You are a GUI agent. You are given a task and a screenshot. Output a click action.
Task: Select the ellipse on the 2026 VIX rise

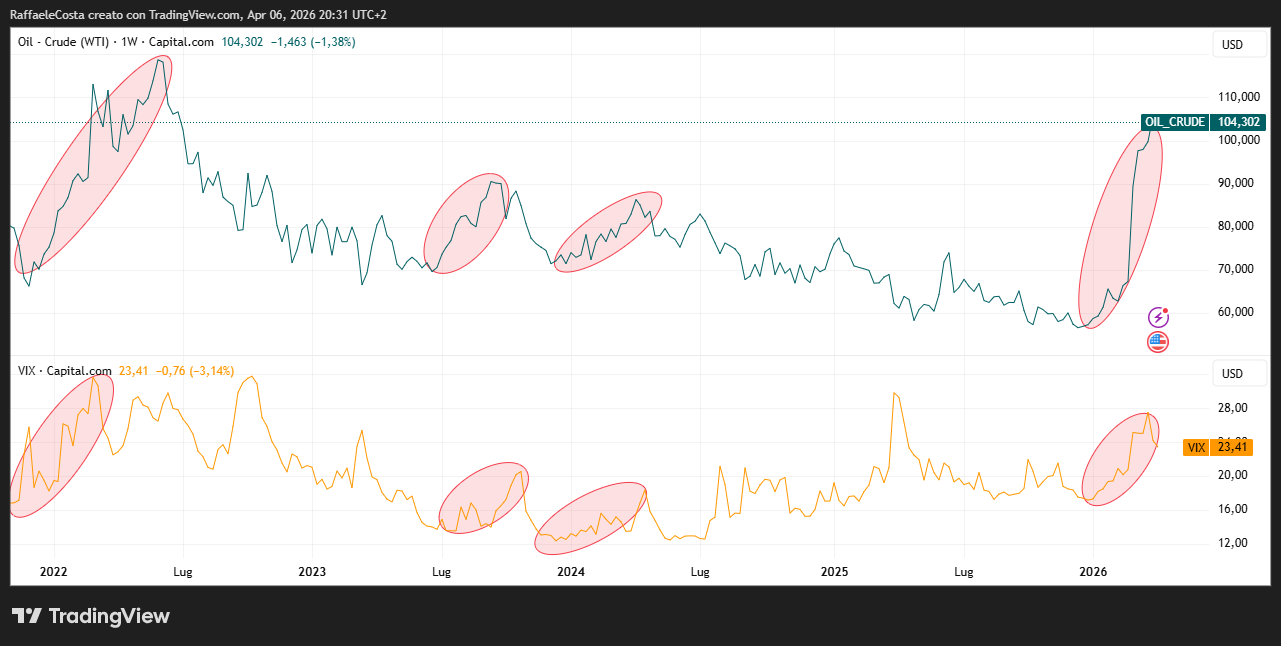coord(1120,459)
